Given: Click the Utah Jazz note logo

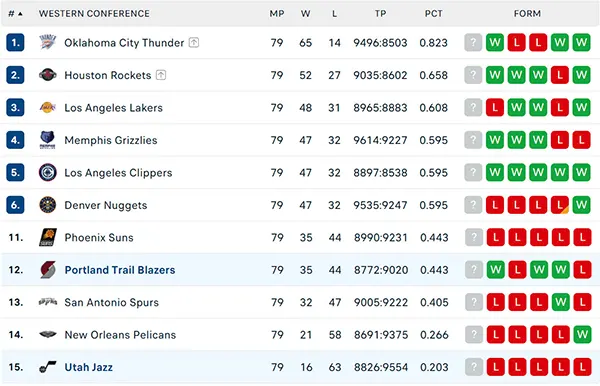Looking at the screenshot, I should pos(48,367).
